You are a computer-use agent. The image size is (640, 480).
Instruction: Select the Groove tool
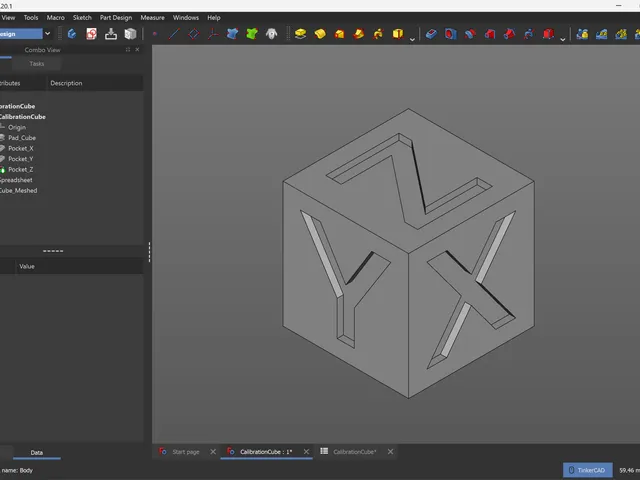tap(470, 33)
